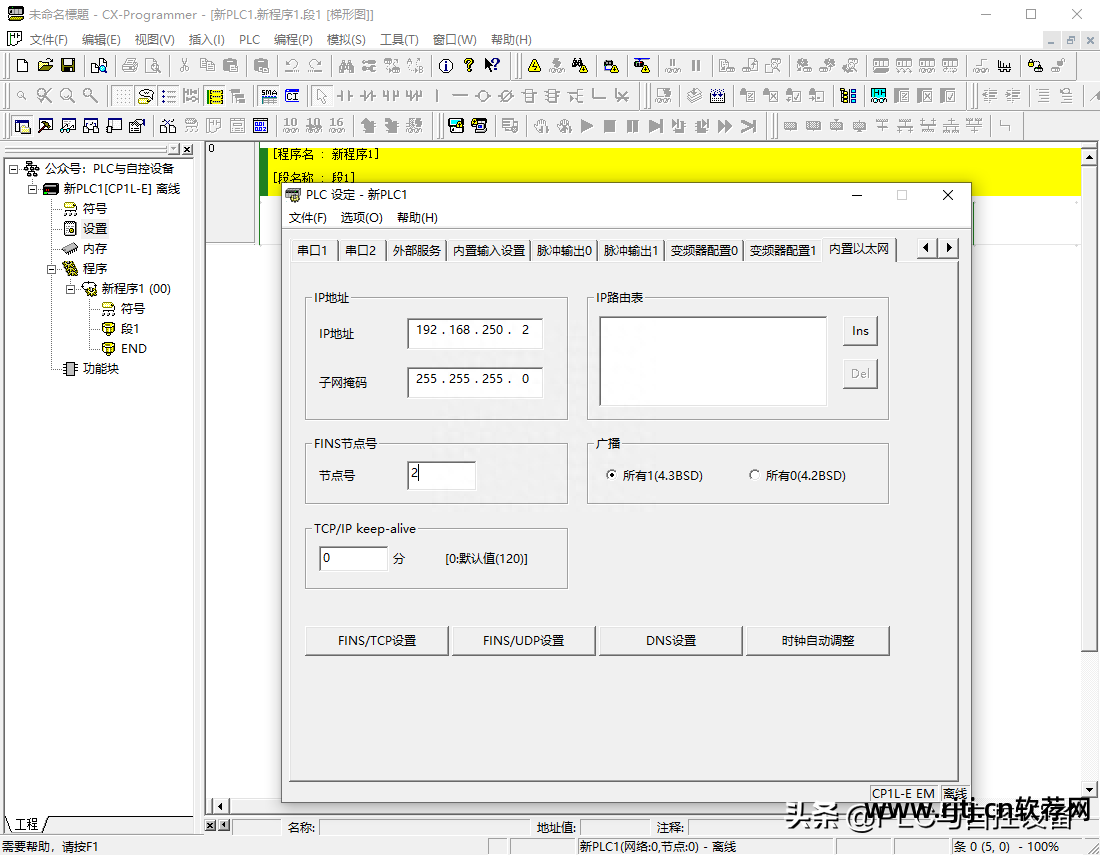Click the FINS/TCP设置 button
Image resolution: width=1100 pixels, height=855 pixels.
click(x=377, y=641)
